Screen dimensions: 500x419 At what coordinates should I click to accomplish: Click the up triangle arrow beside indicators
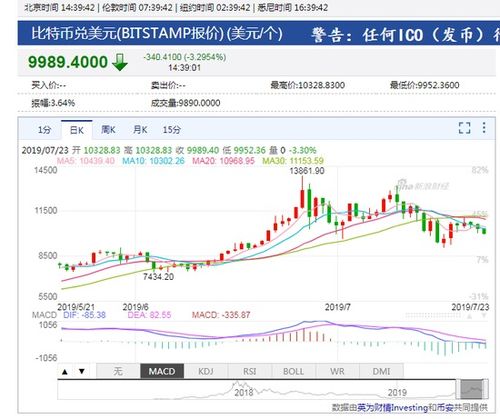(65, 371)
